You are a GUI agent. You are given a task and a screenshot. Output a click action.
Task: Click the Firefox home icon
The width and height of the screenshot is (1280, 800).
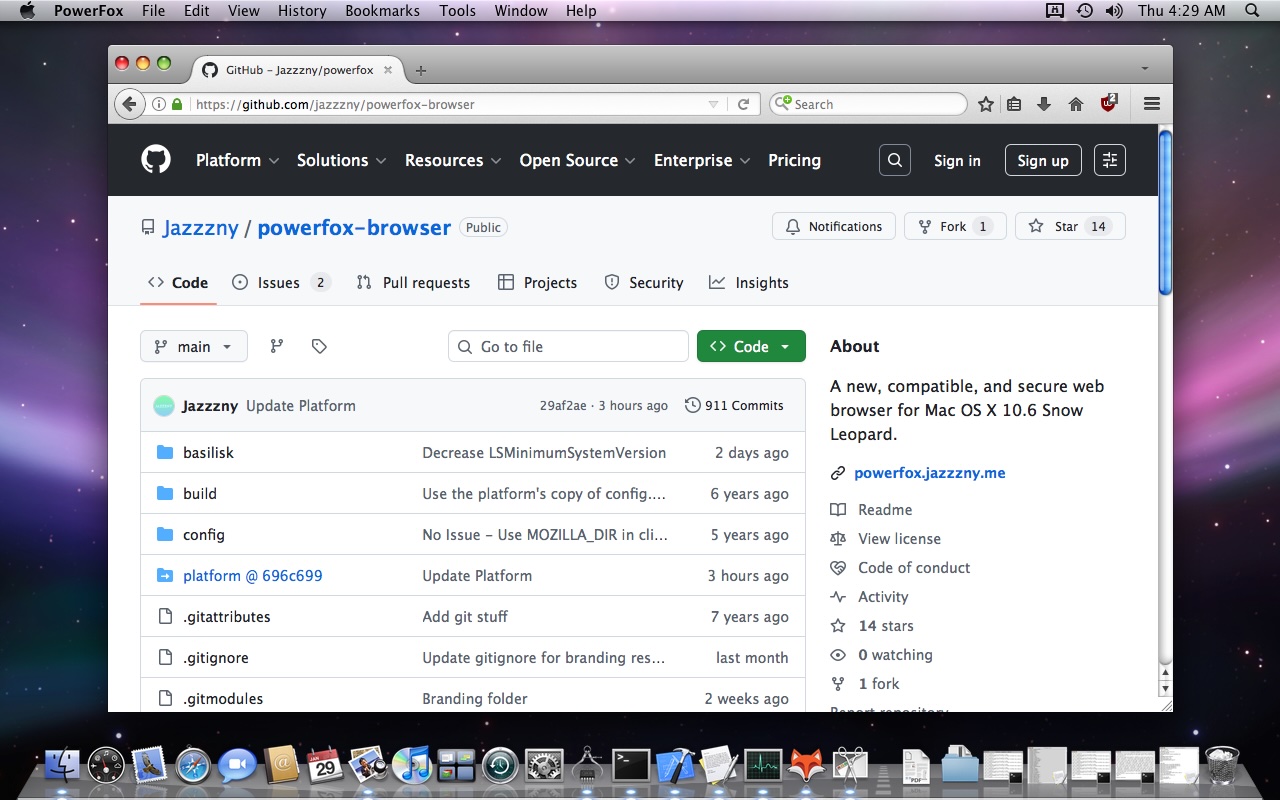point(1075,103)
